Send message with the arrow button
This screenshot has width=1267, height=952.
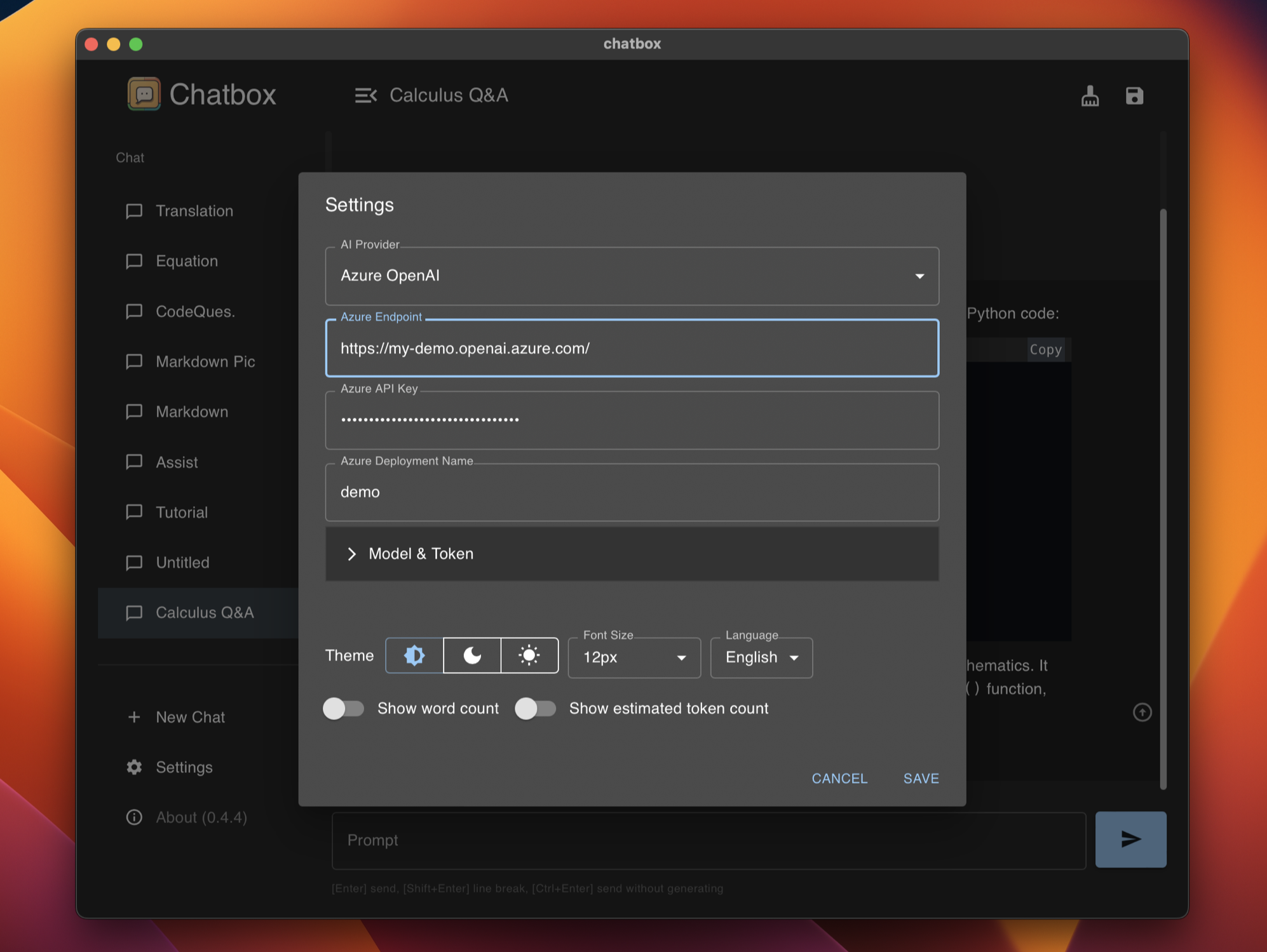click(1130, 840)
